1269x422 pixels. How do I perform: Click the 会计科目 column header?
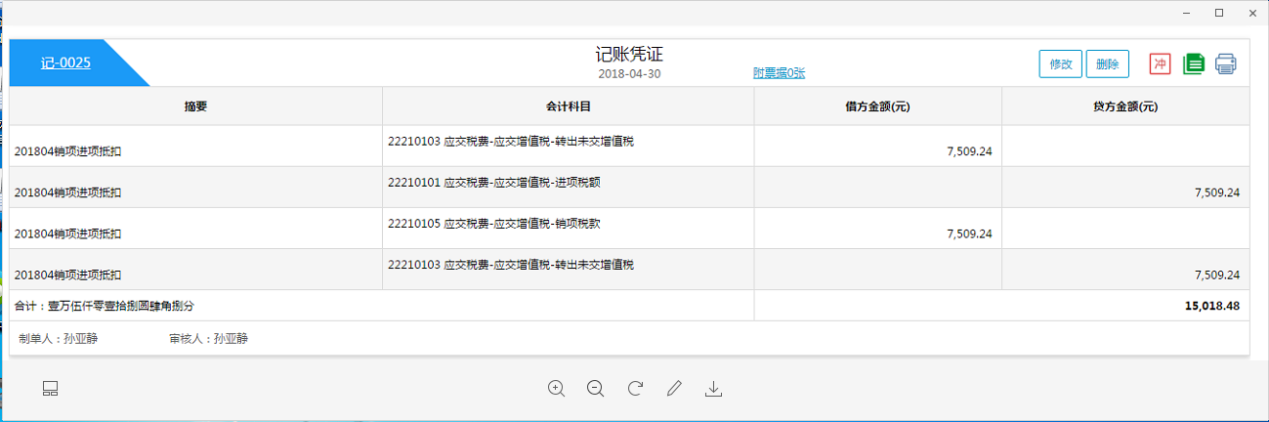pos(568,106)
